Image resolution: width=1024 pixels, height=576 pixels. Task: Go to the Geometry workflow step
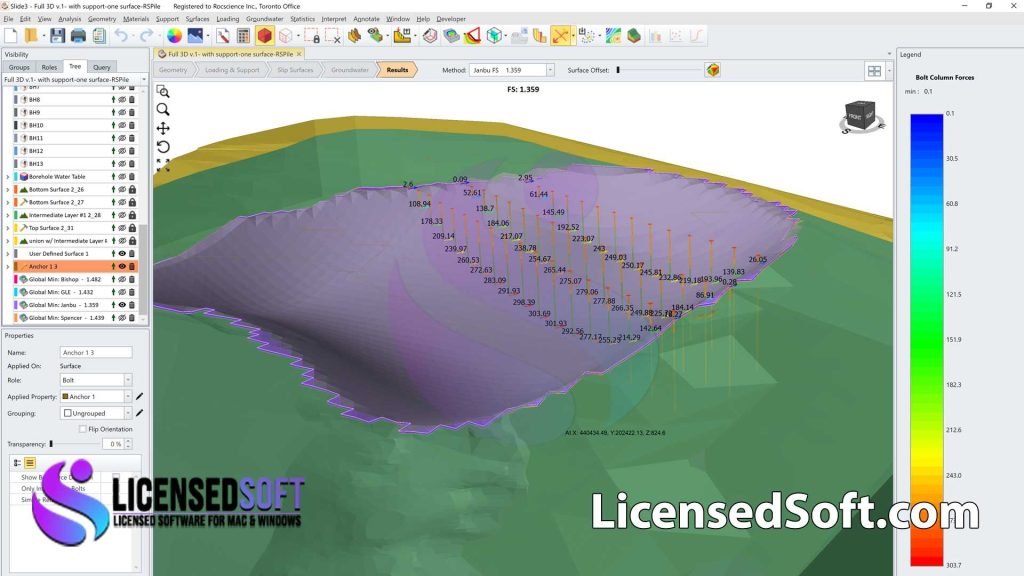click(173, 70)
